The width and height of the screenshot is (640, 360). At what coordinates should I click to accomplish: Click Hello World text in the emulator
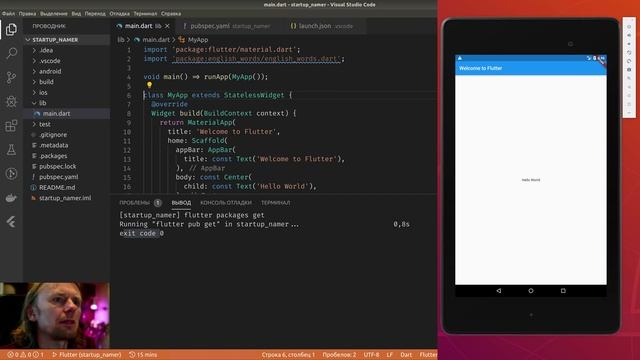(x=531, y=180)
